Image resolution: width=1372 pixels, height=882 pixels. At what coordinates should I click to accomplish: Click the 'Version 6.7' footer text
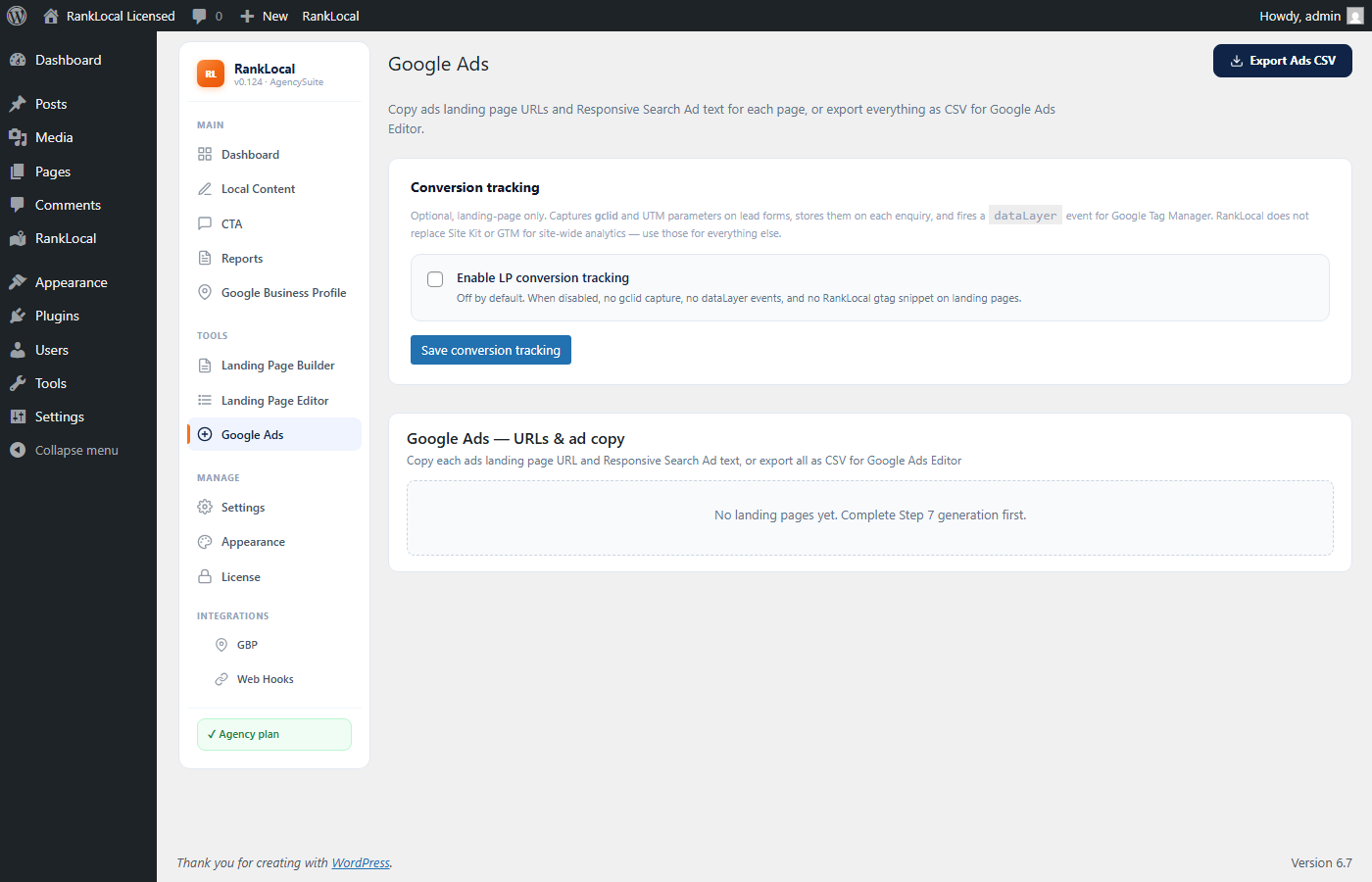[1321, 863]
